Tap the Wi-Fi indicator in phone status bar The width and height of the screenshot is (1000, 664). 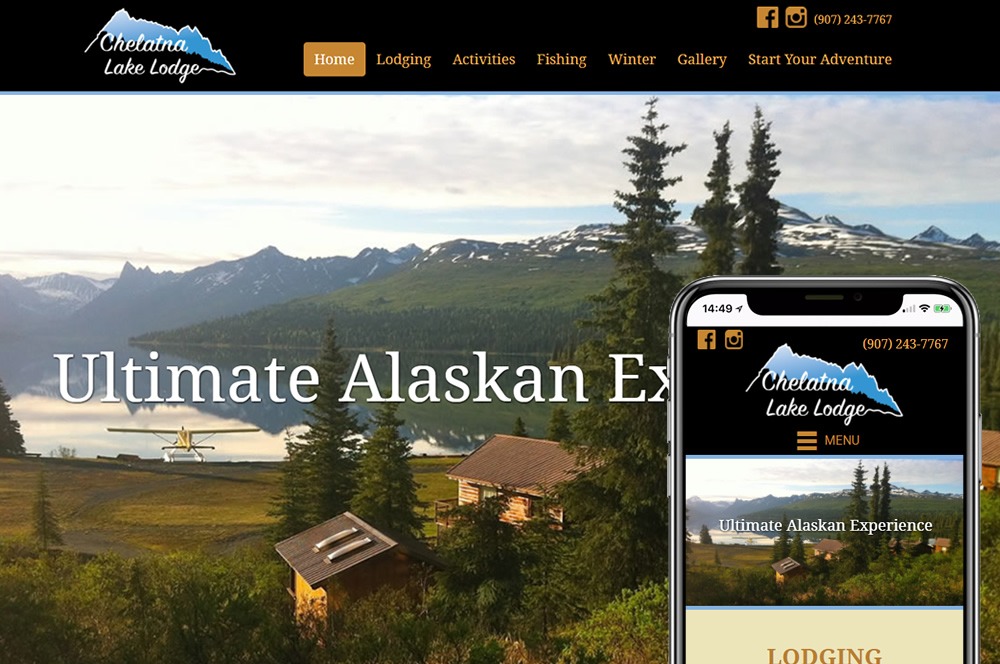(924, 309)
